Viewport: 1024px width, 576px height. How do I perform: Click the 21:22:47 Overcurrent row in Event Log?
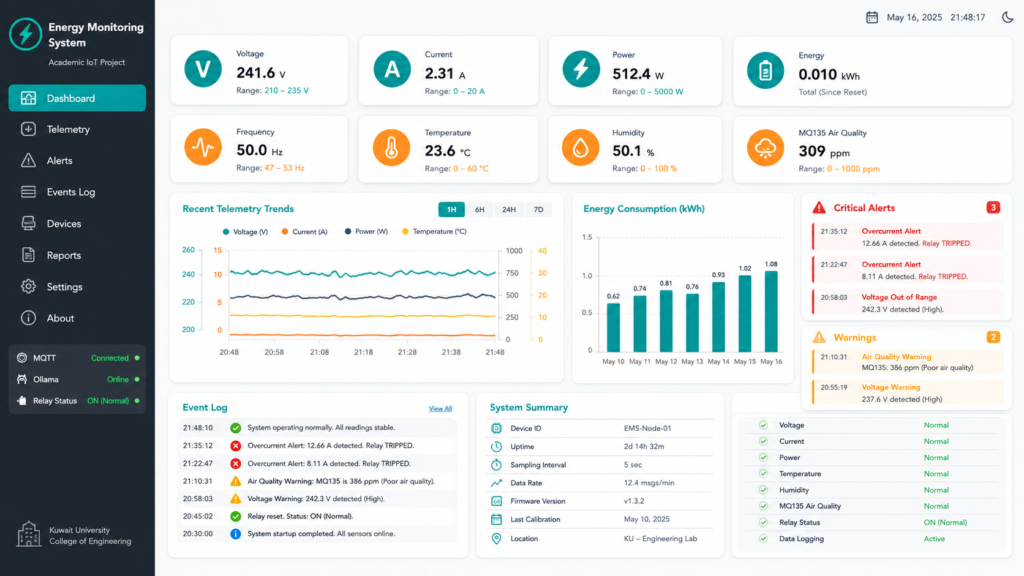pyautogui.click(x=318, y=464)
